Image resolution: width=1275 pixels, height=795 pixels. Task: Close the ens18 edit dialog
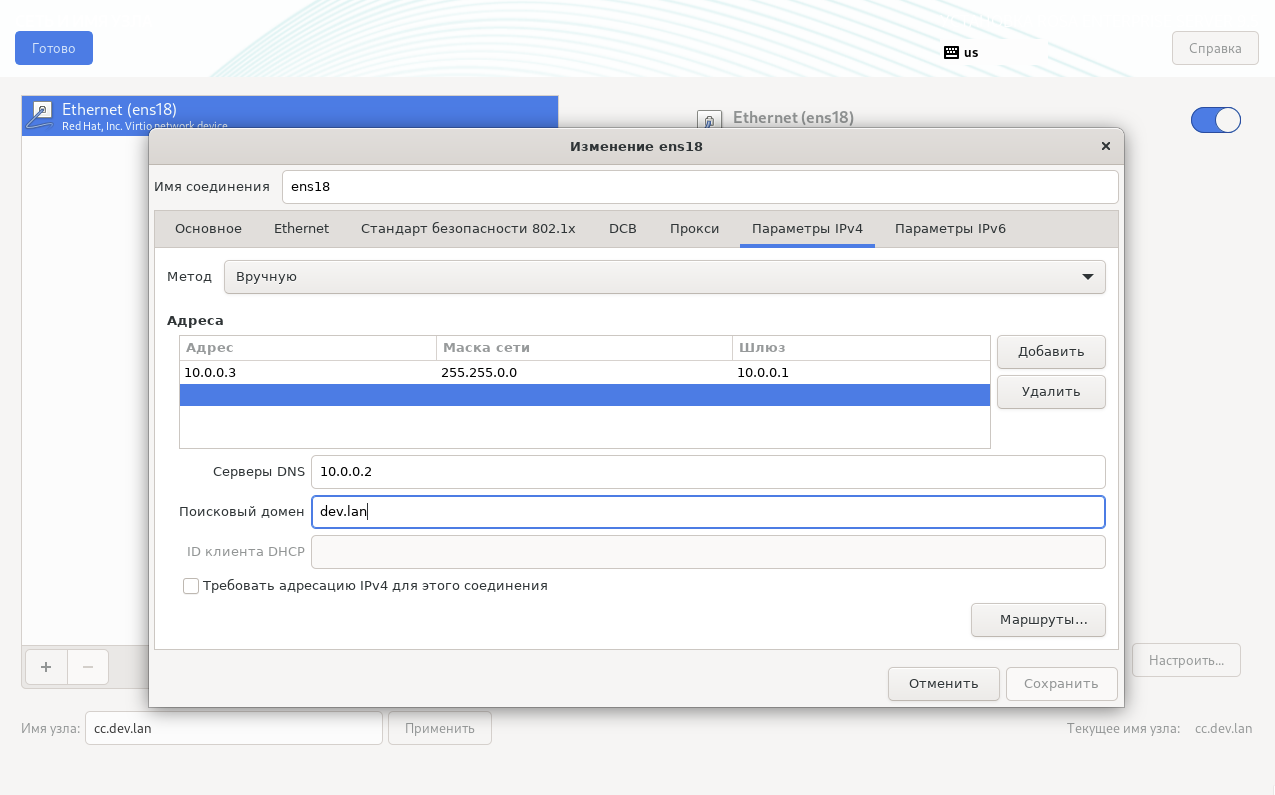[x=1105, y=146]
